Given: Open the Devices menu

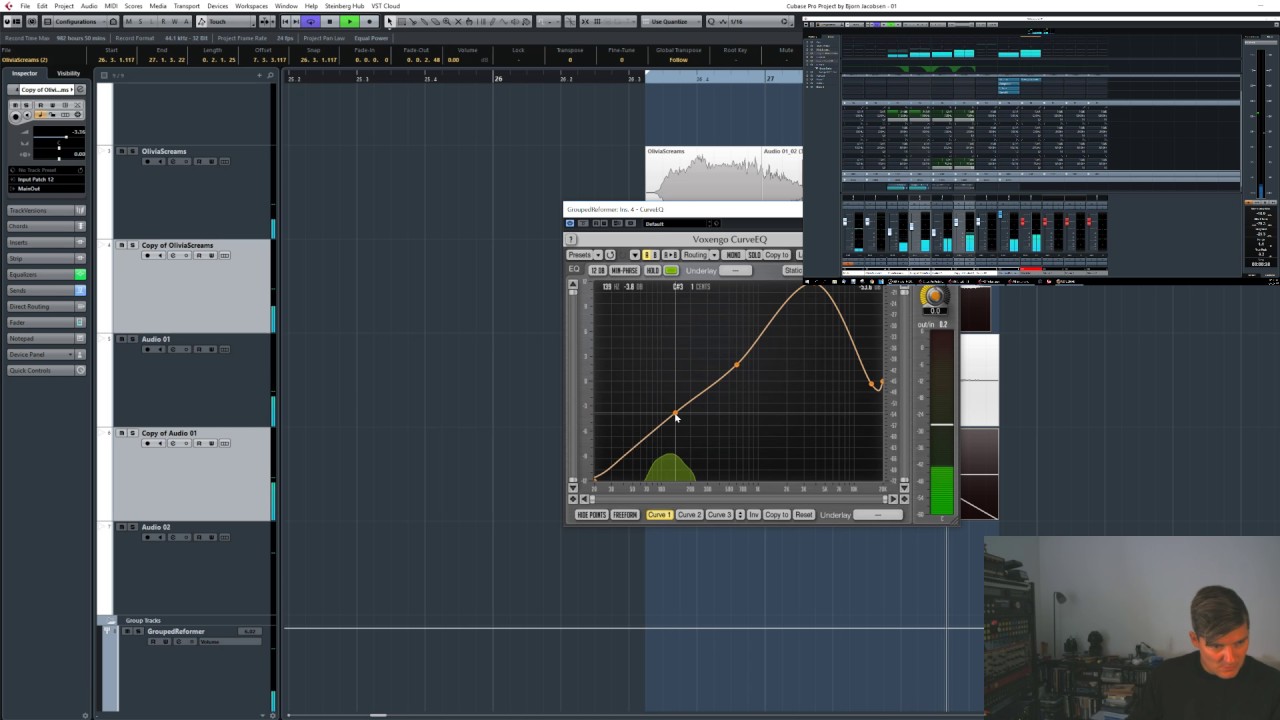Looking at the screenshot, I should 218,6.
